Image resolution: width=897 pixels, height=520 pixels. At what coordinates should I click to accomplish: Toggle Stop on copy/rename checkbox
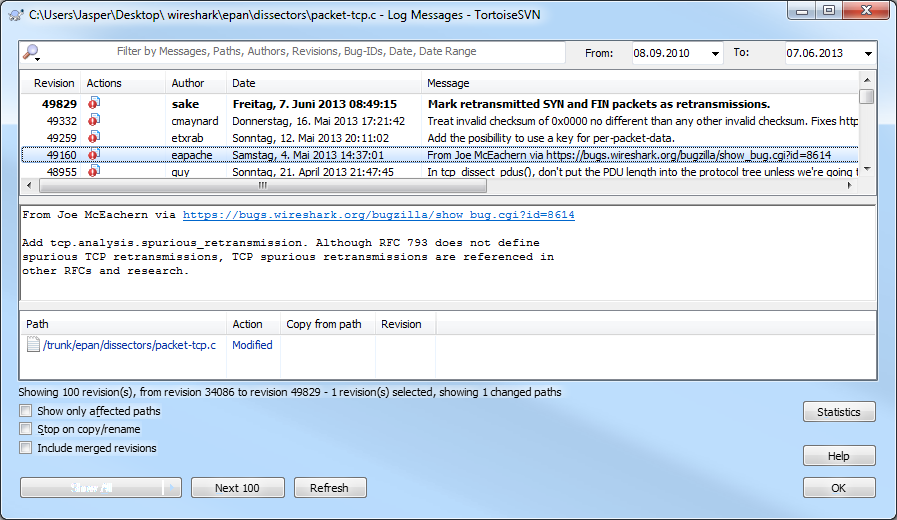(26, 428)
